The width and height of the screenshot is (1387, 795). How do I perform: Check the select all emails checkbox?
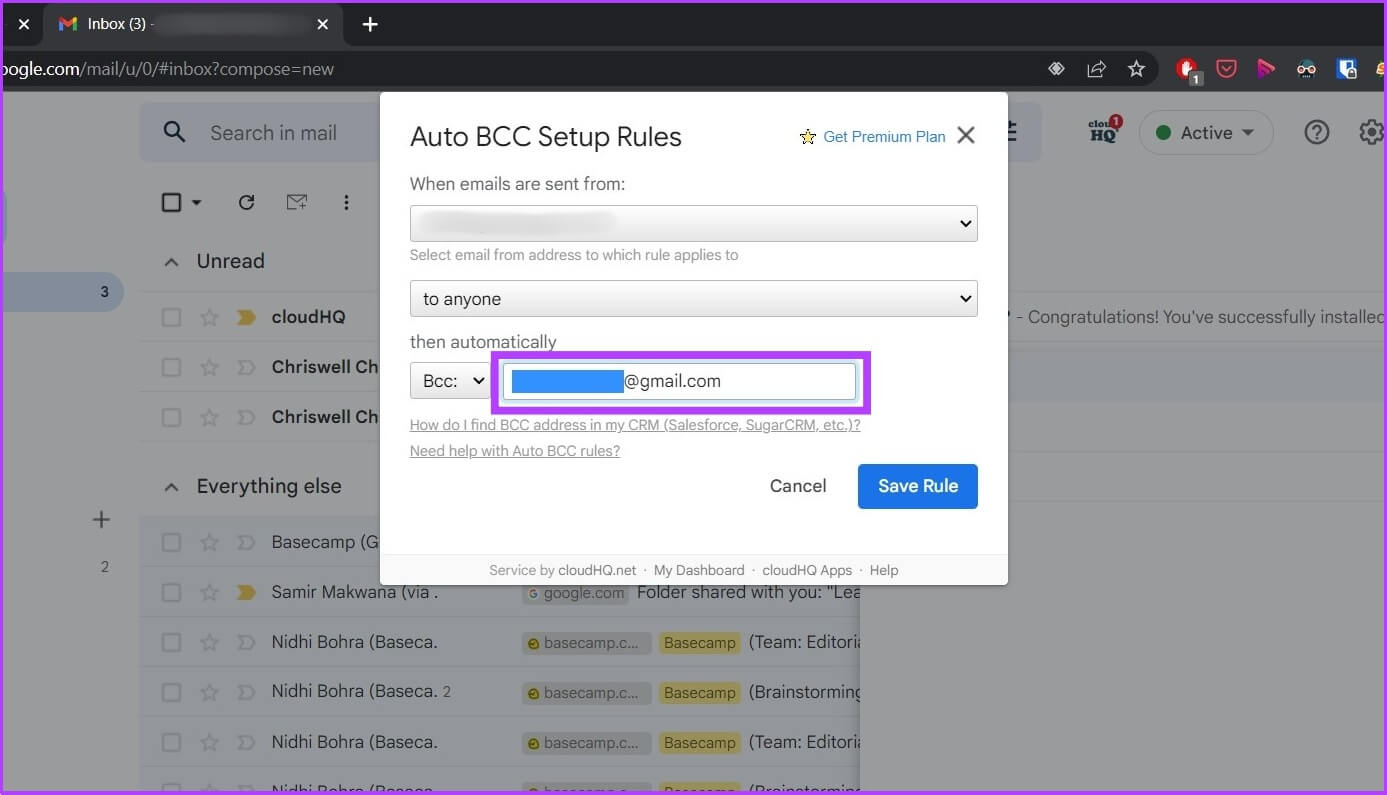click(171, 202)
